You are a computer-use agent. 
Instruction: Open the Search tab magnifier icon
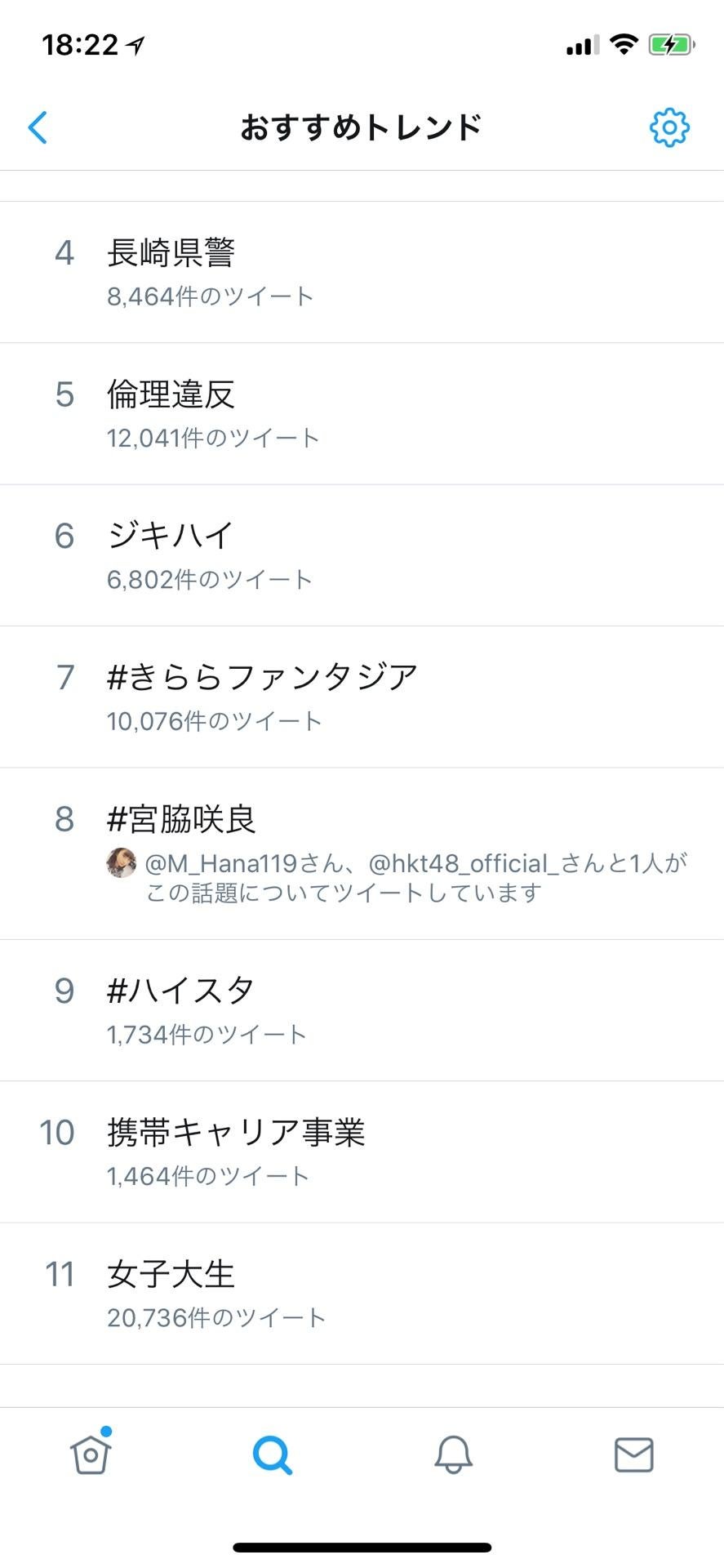tap(272, 1454)
